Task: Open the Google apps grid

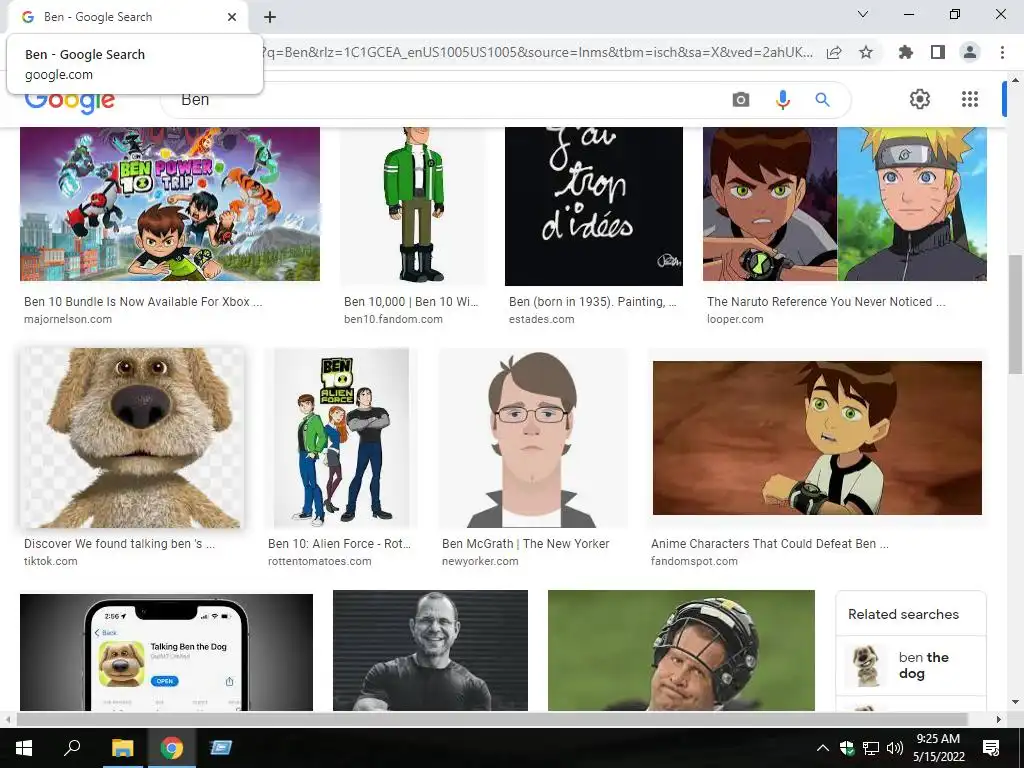Action: [970, 99]
